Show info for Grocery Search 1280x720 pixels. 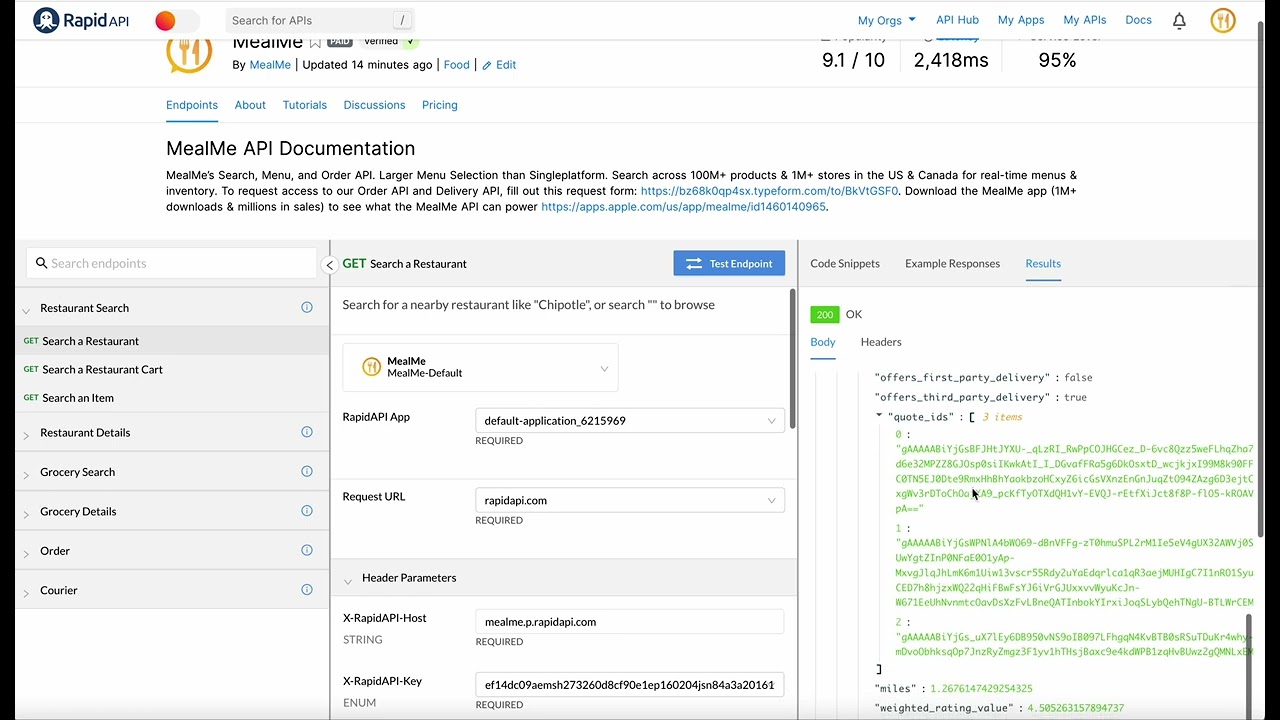pyautogui.click(x=307, y=471)
